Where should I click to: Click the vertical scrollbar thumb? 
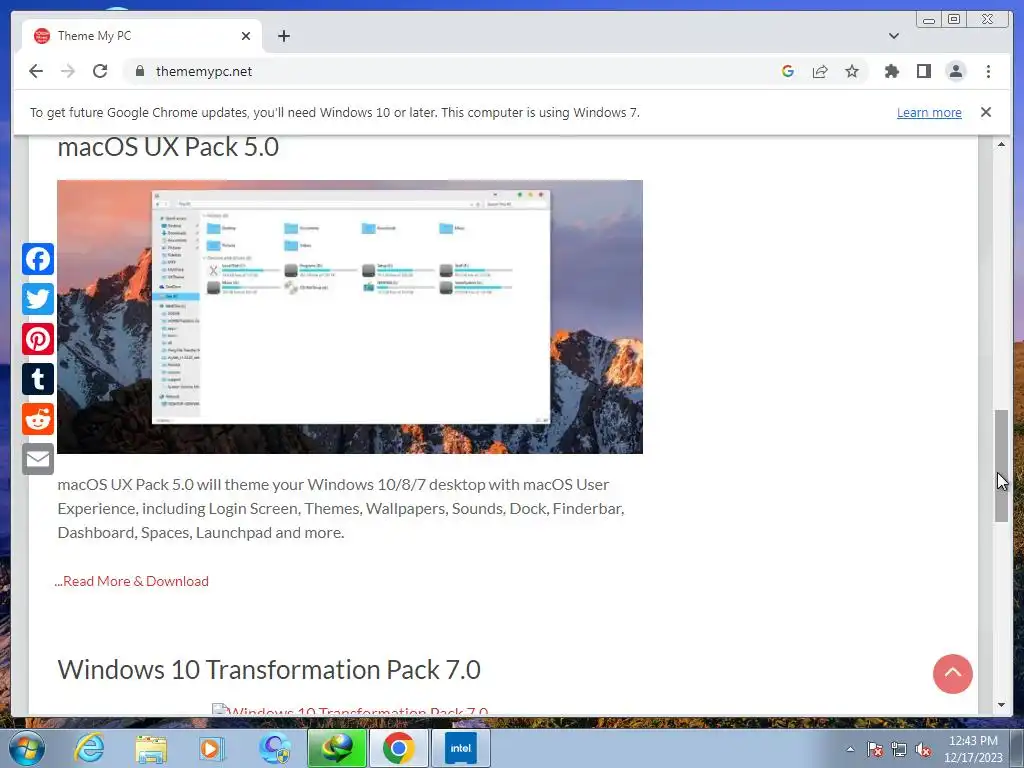click(1001, 465)
